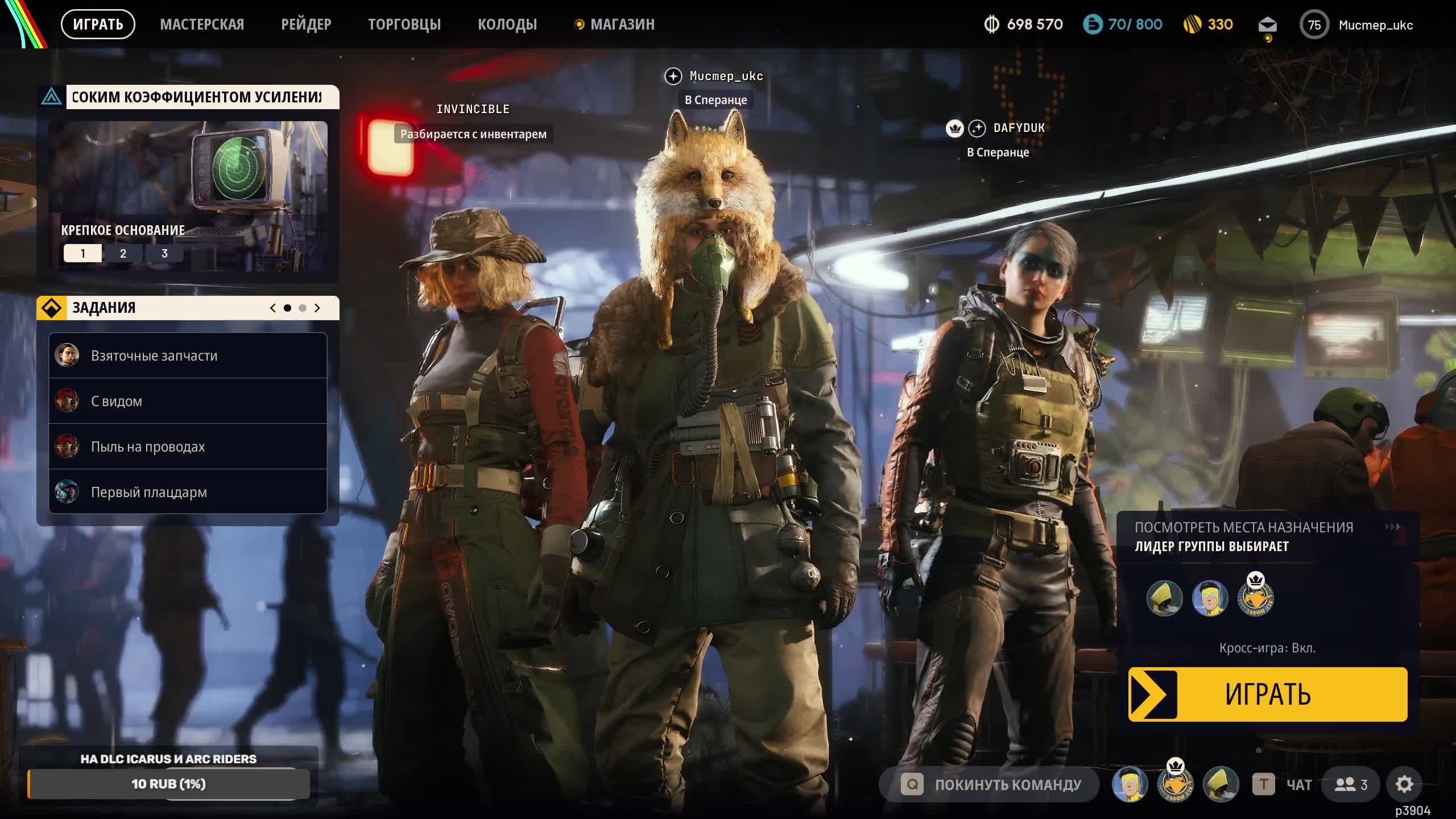Click the 10 RUB (1%) progress bar
The height and width of the screenshot is (819, 1456).
pos(168,784)
